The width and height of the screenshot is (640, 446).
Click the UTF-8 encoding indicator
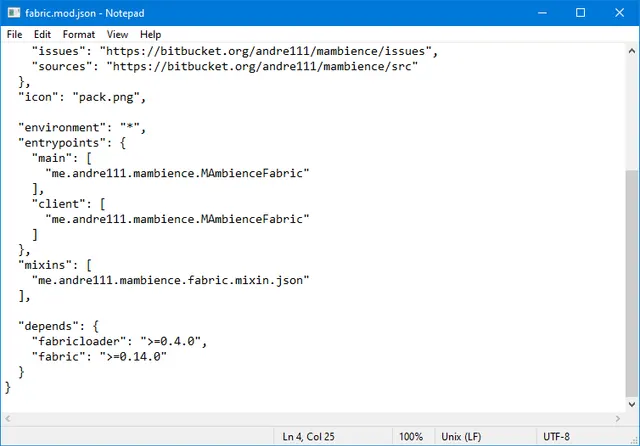click(x=556, y=437)
